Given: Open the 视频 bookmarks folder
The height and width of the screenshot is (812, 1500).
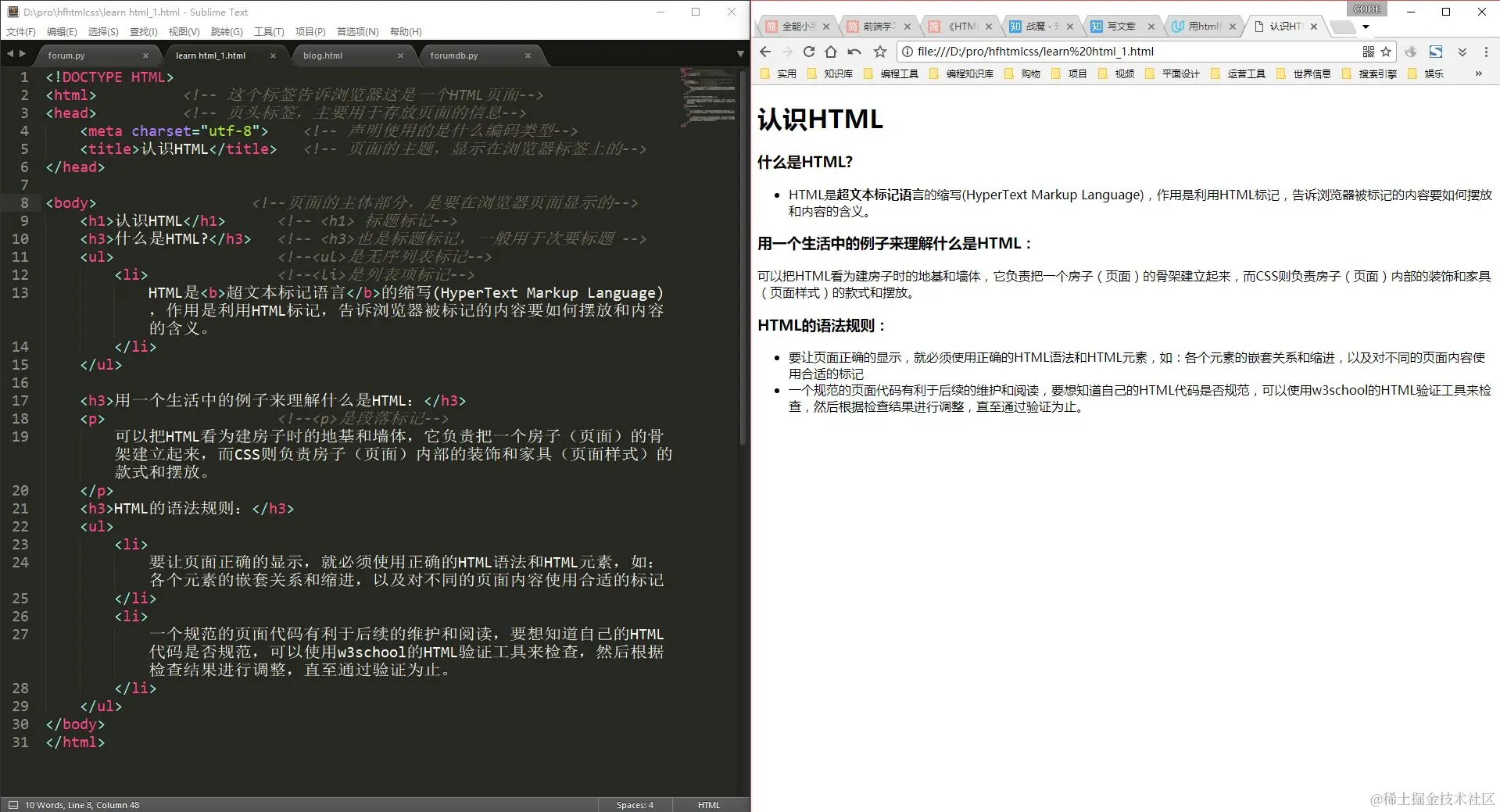Looking at the screenshot, I should click(1115, 73).
